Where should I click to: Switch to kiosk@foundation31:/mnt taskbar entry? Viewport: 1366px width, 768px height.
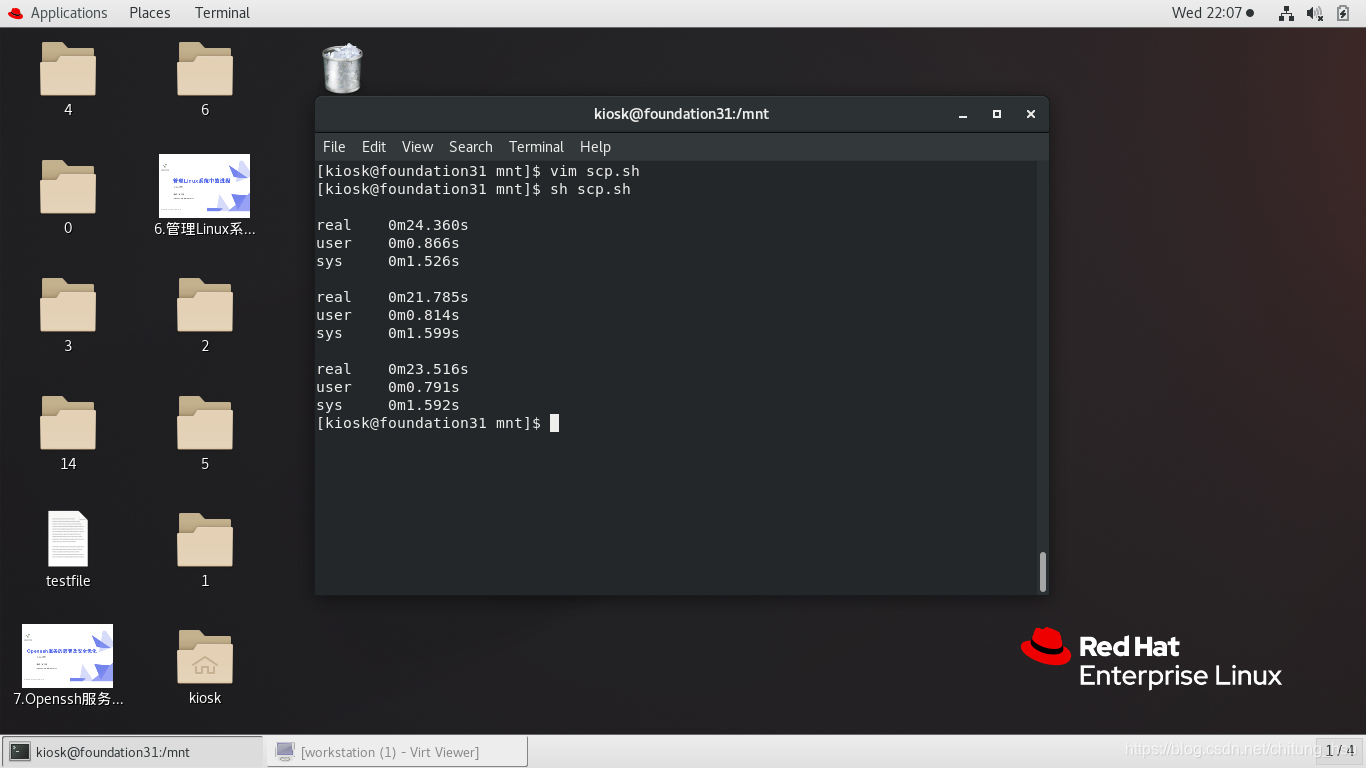(x=133, y=752)
